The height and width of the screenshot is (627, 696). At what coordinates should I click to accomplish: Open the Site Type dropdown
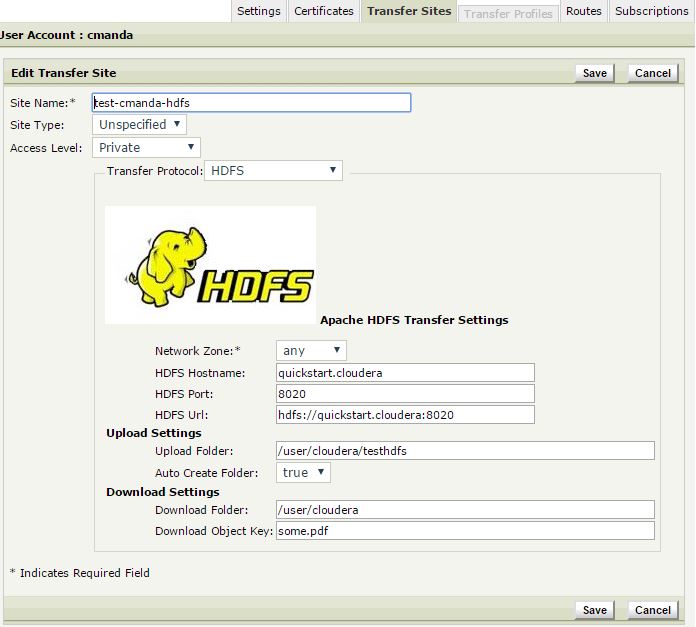[x=139, y=125]
